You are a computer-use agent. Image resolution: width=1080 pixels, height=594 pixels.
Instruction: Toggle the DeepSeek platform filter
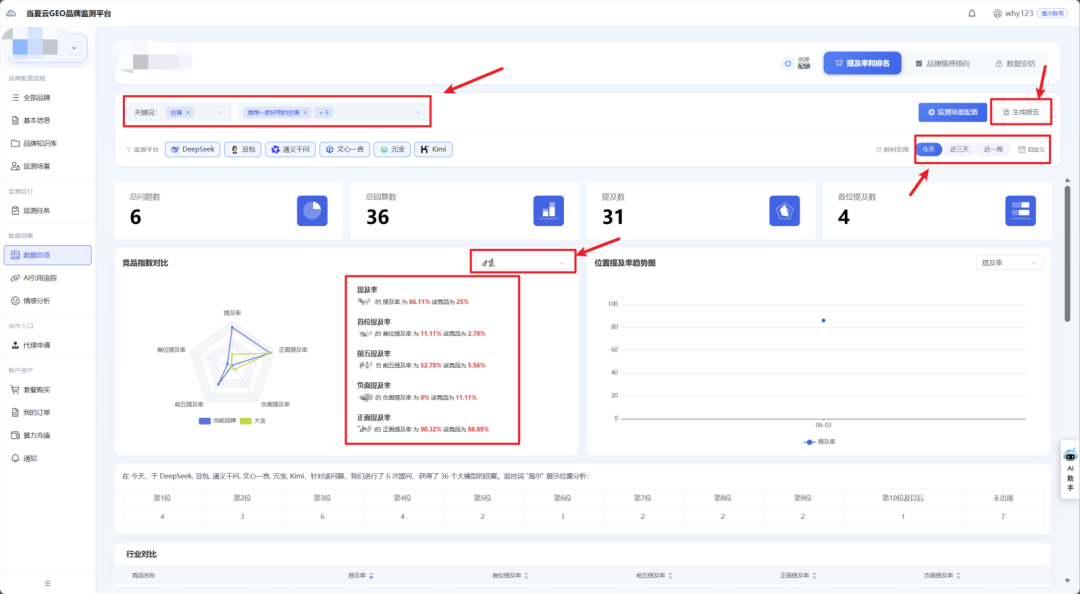pyautogui.click(x=193, y=149)
